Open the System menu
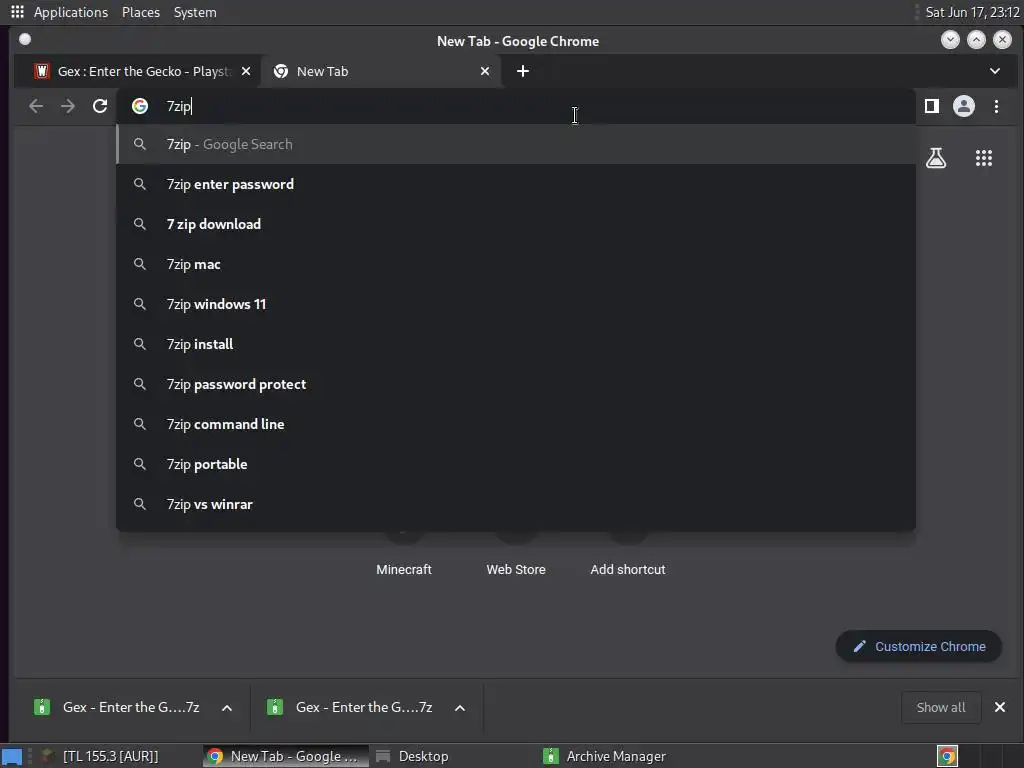This screenshot has width=1024, height=768. [x=195, y=12]
